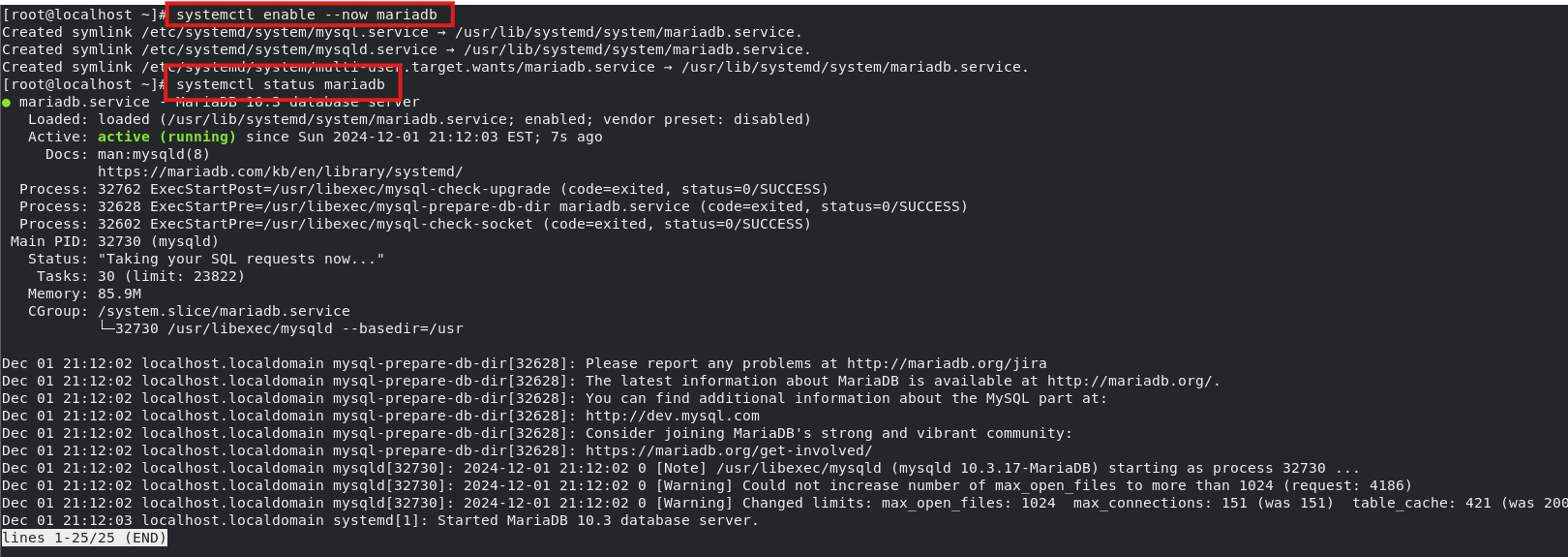Open the https://mariadb.org/get-involved/ link
This screenshot has width=1568, height=557.
tap(729, 450)
